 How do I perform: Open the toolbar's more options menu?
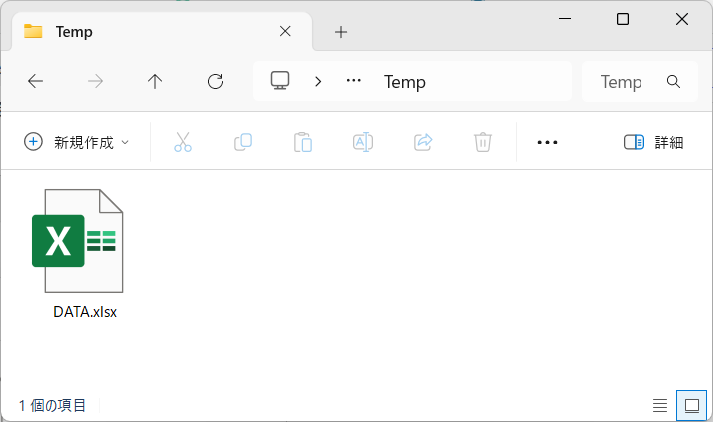(x=547, y=142)
